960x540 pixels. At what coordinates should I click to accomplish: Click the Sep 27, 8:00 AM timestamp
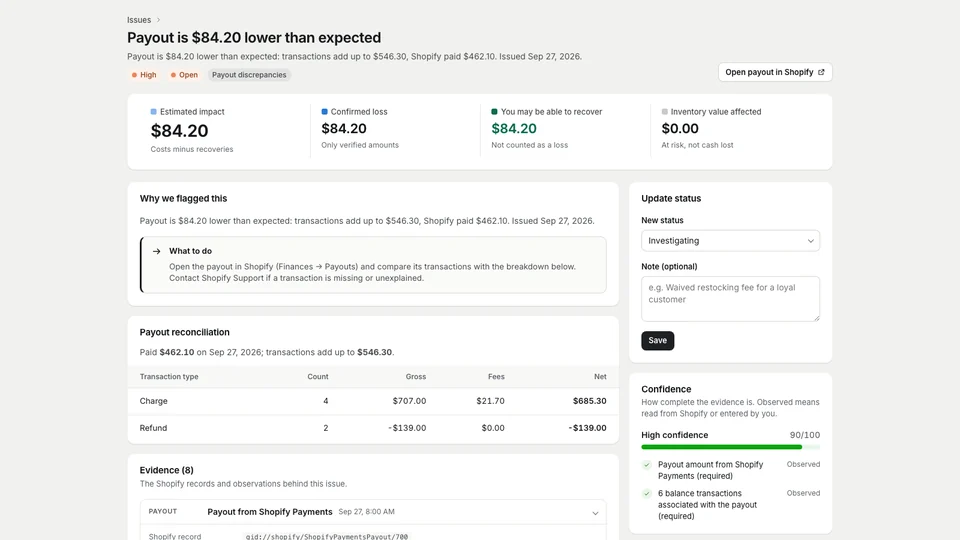367,512
